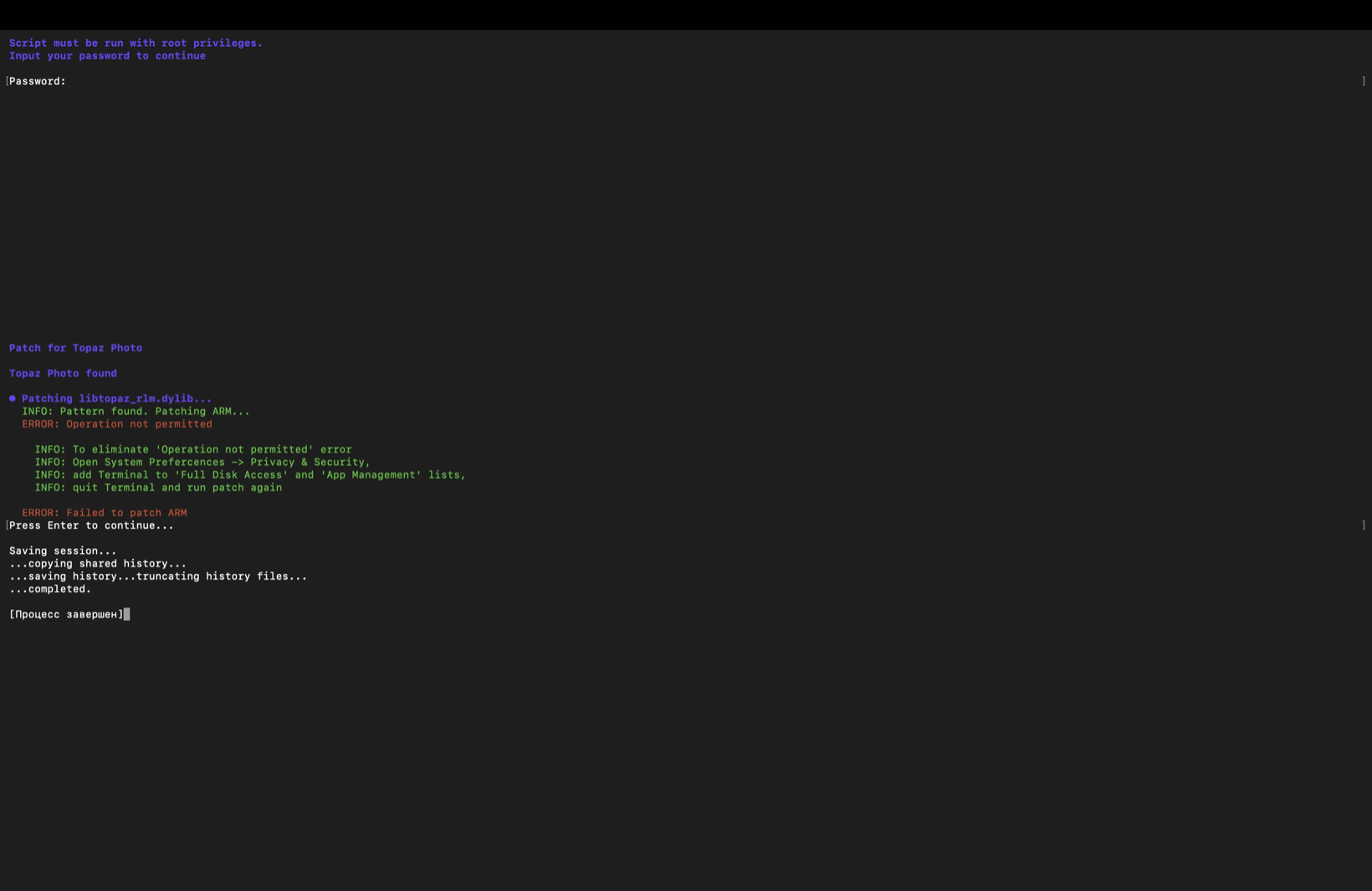The height and width of the screenshot is (891, 1372).
Task: Click the 'Script must be run with root privileges.' line
Action: pyautogui.click(x=136, y=44)
